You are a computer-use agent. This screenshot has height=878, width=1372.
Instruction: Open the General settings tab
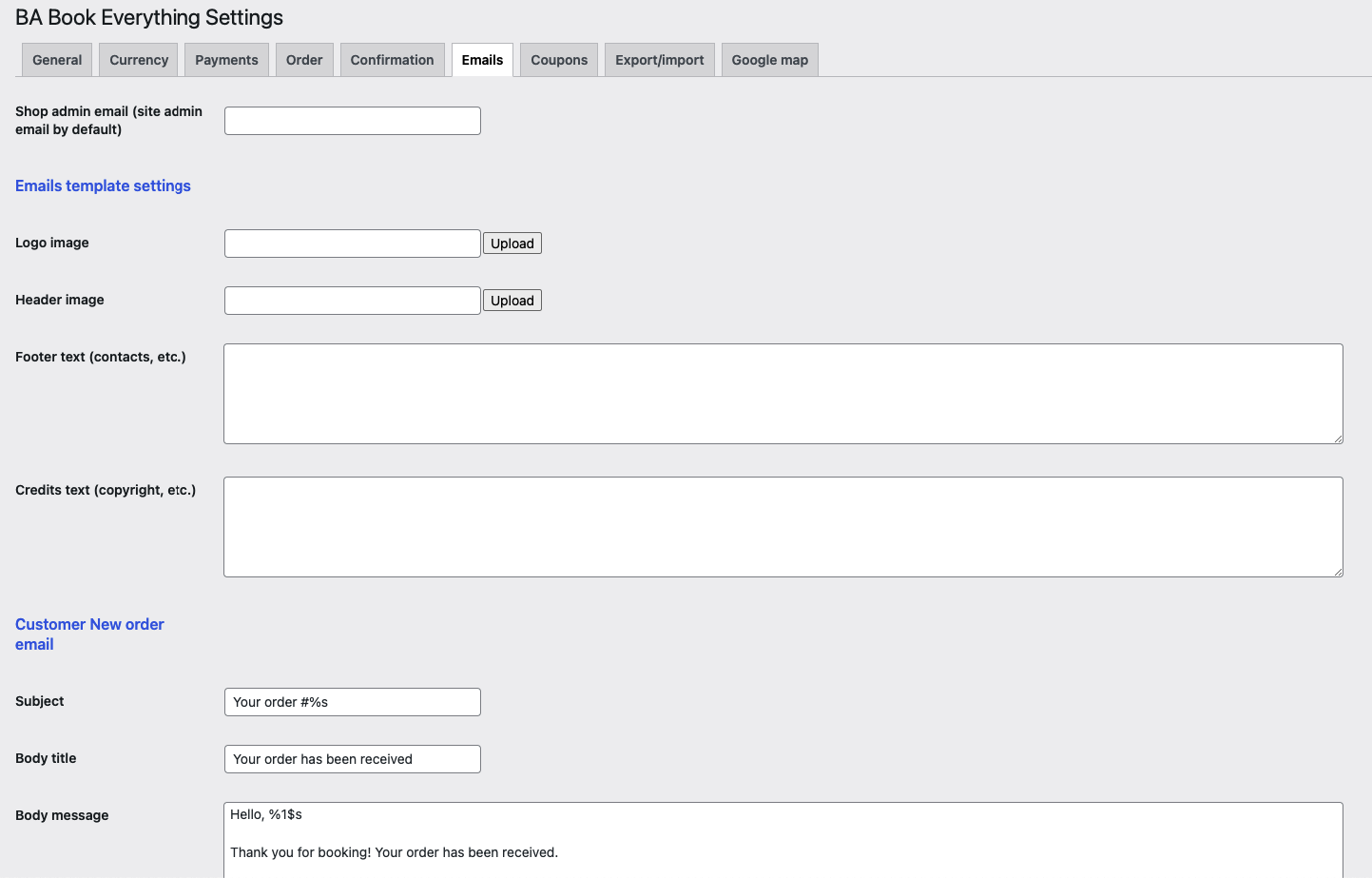pos(57,60)
